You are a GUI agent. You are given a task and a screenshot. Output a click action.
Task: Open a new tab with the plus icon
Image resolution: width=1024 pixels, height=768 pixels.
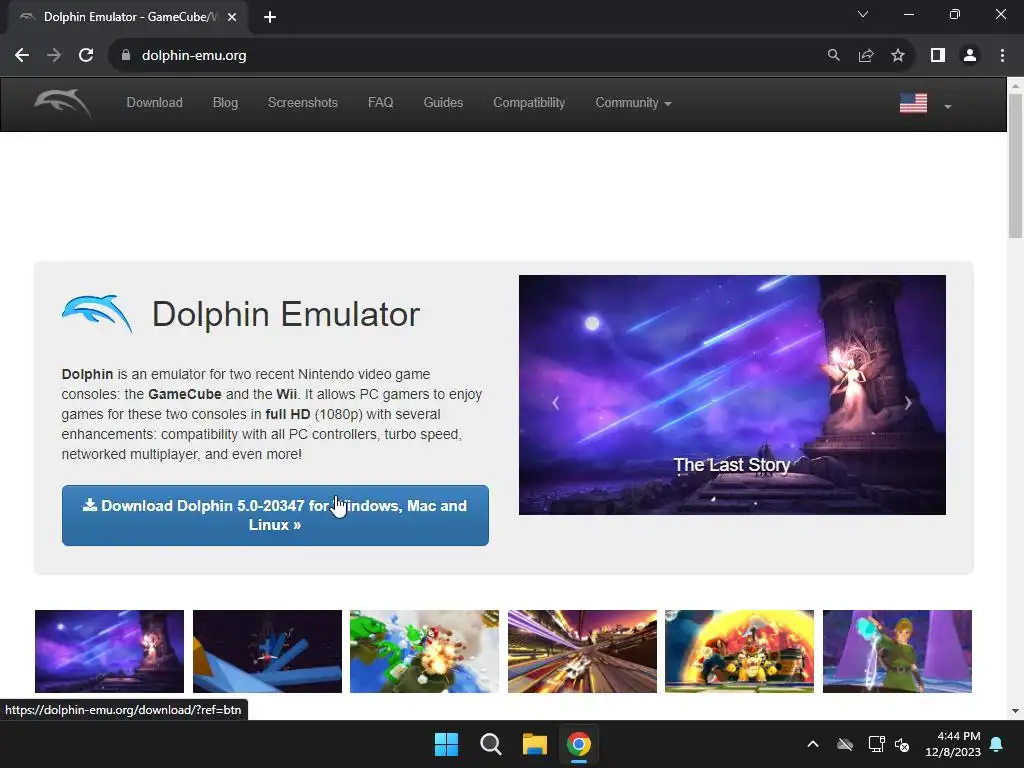[x=270, y=17]
